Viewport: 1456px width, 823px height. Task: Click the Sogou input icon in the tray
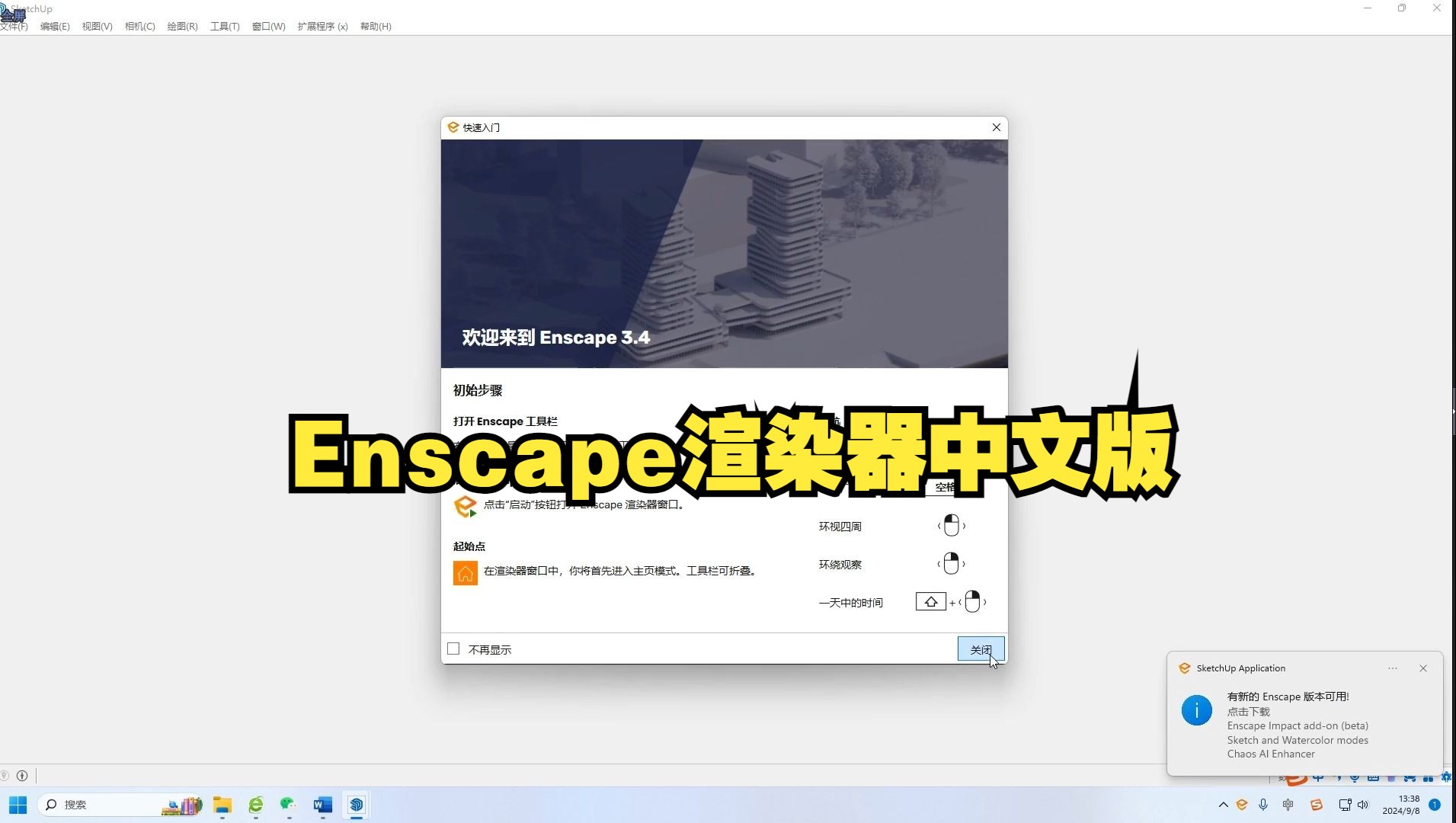coord(1317,804)
